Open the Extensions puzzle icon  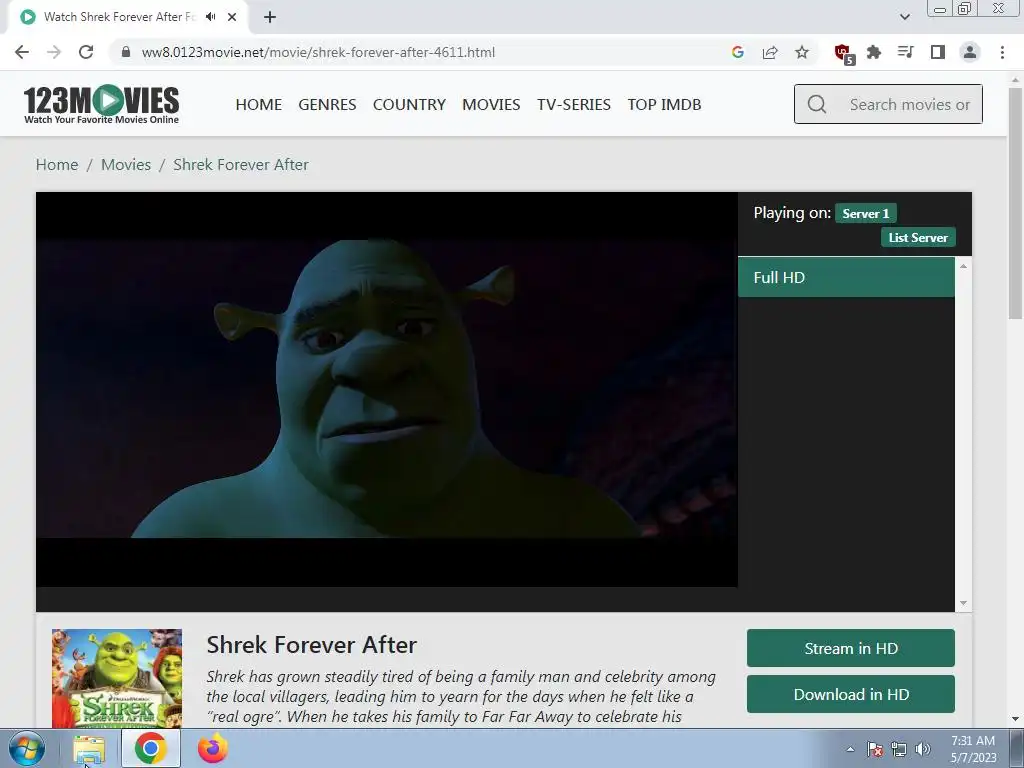pos(874,52)
